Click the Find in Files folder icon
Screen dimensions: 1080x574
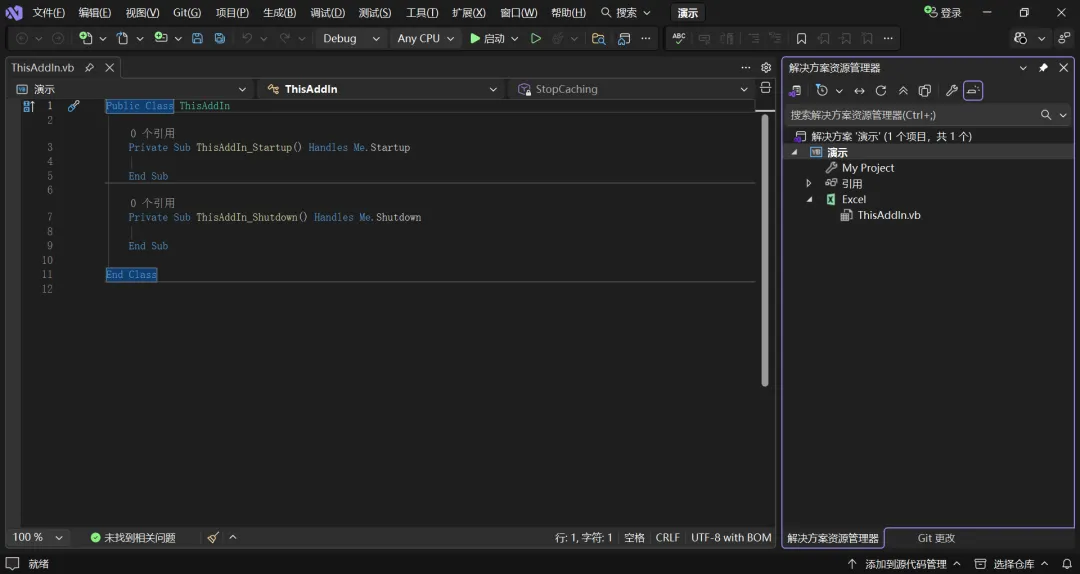tap(598, 38)
